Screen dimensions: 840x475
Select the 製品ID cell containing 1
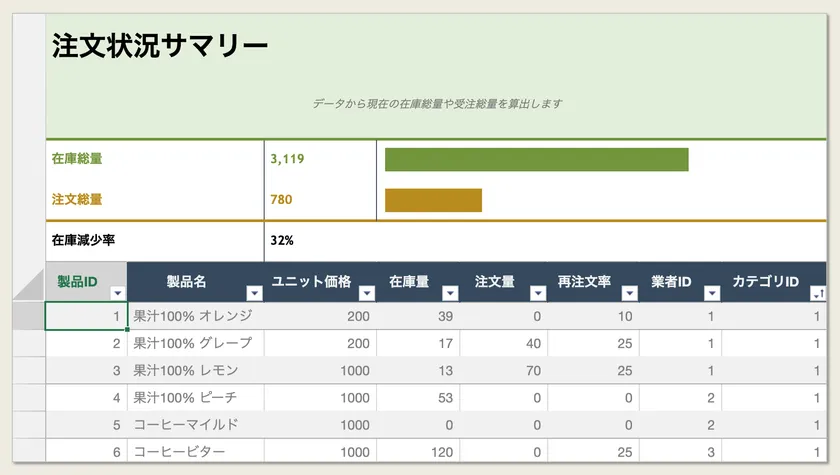86,316
